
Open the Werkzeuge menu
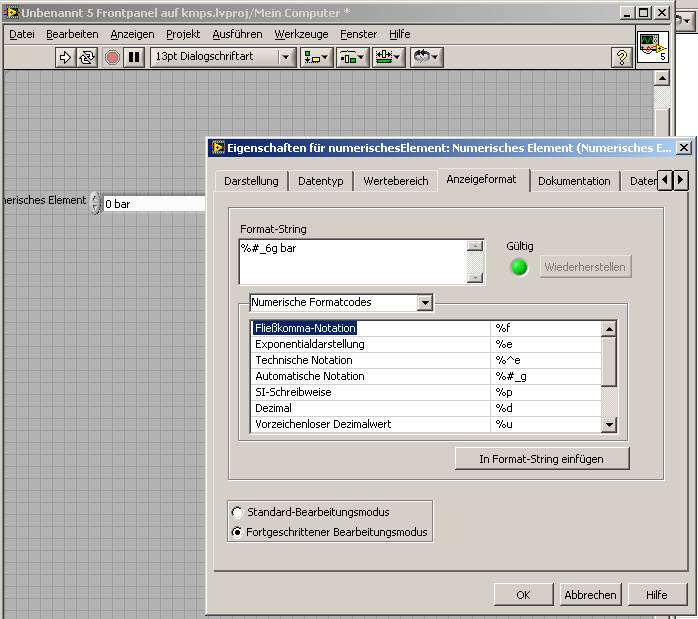point(301,34)
